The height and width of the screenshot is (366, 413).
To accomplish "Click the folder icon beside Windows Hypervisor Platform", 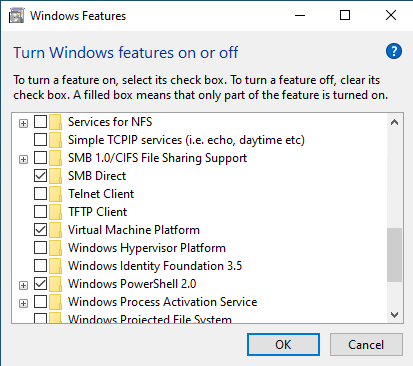I will 55,248.
